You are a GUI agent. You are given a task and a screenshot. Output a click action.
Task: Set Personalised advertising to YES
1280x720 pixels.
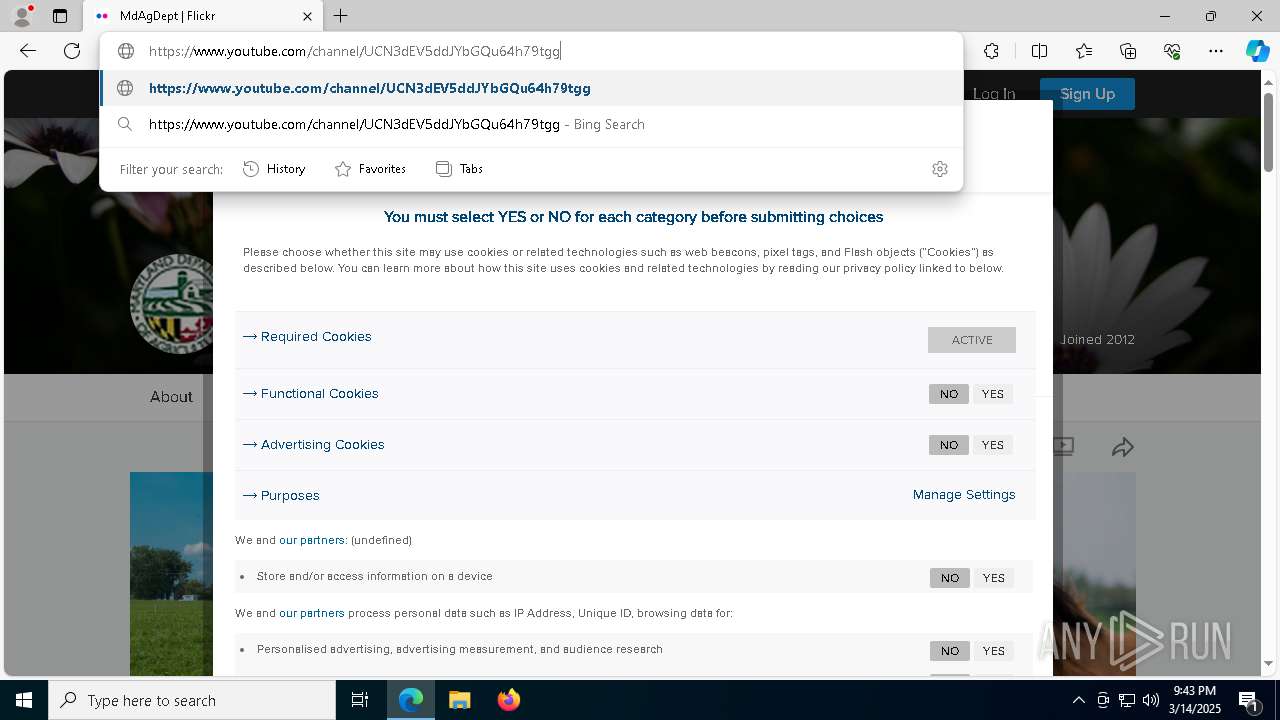993,651
